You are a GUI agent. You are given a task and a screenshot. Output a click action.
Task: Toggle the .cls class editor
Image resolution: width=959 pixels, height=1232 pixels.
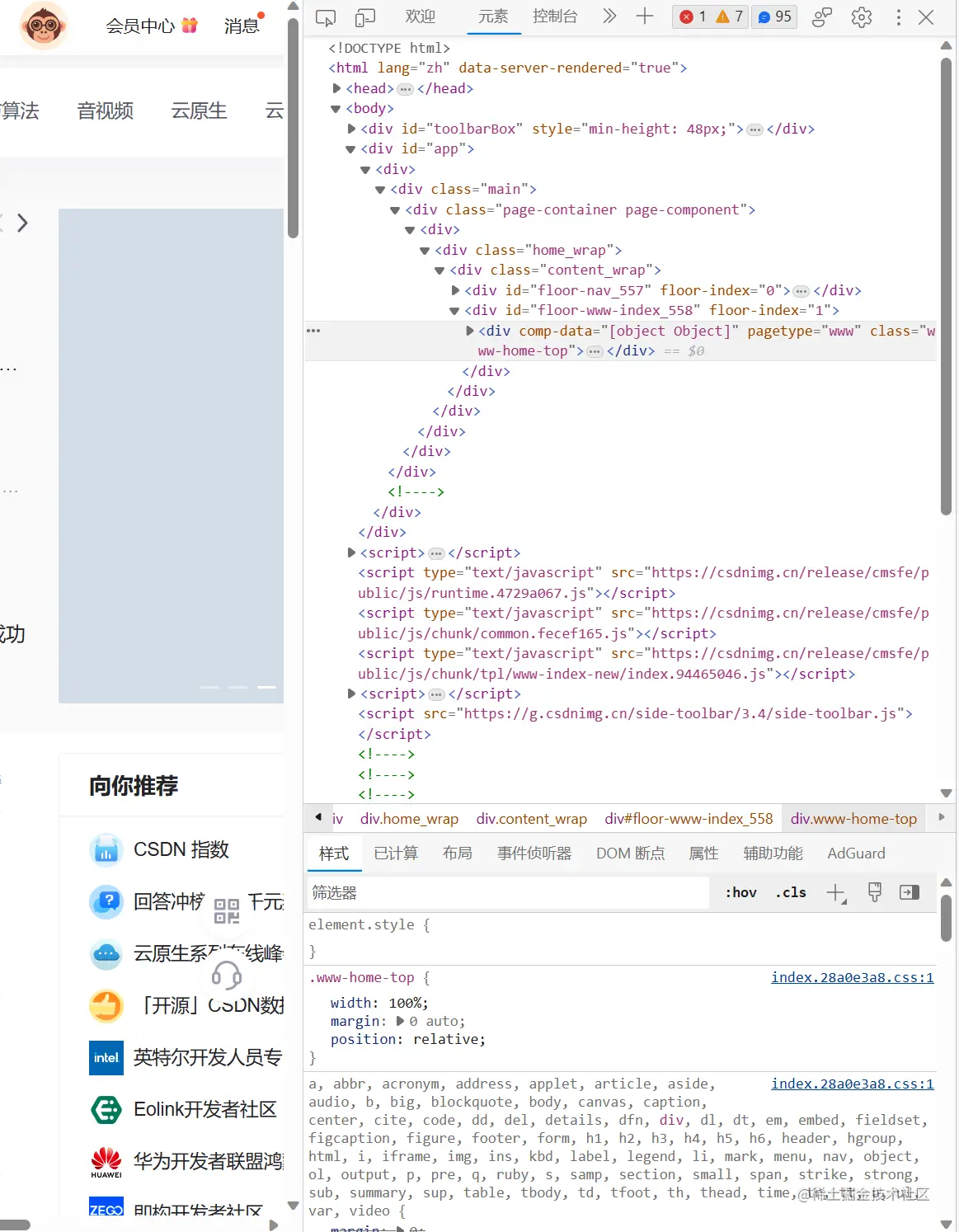(x=791, y=892)
